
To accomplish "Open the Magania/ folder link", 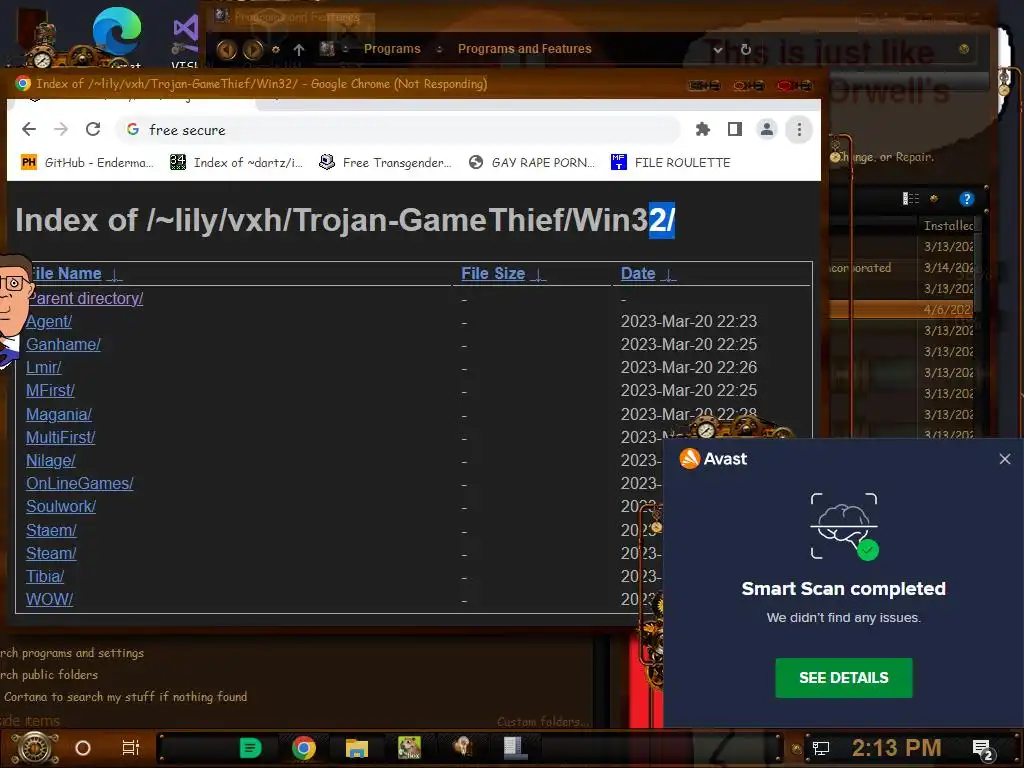I will (x=59, y=415).
